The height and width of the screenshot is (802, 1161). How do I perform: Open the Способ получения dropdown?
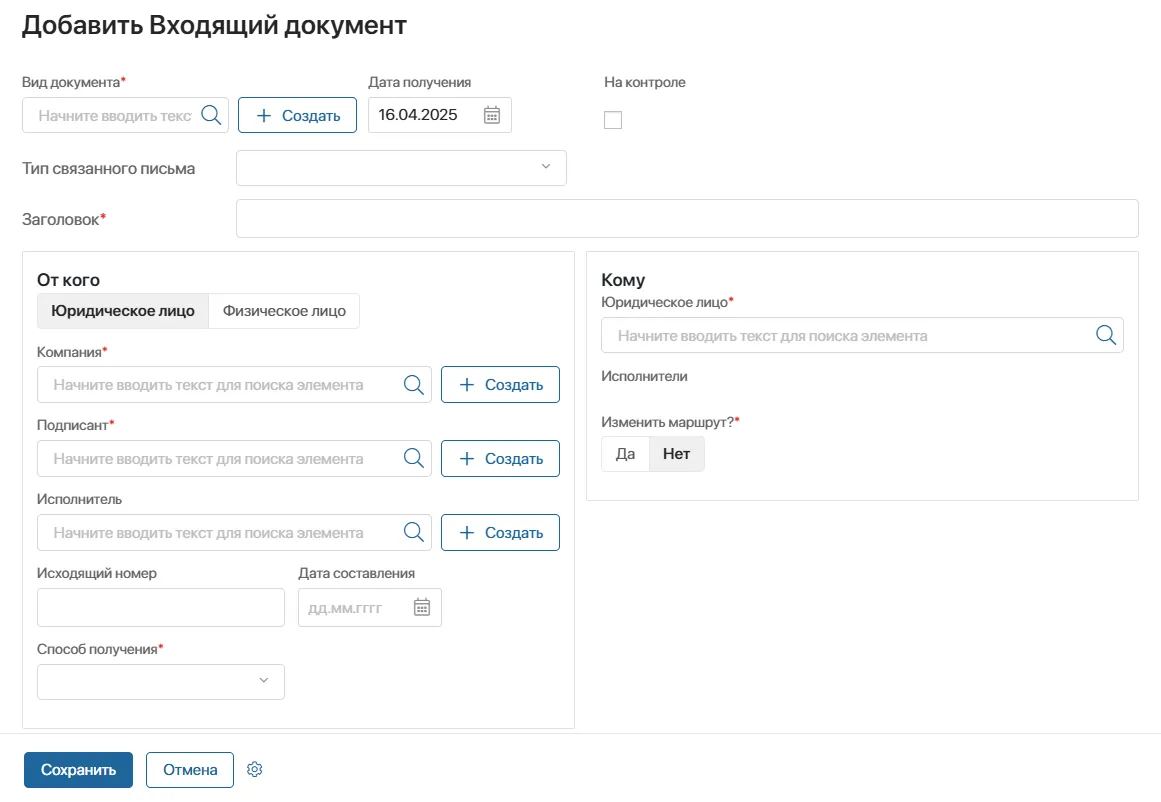click(160, 681)
